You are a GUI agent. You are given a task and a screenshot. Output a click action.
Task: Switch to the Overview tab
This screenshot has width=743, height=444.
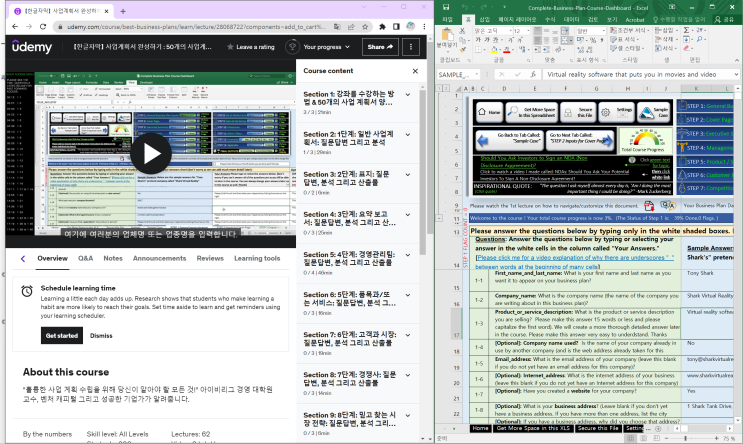[53, 258]
